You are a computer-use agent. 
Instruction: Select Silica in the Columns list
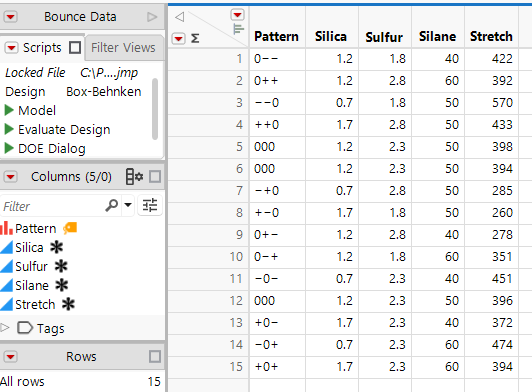pyautogui.click(x=29, y=247)
